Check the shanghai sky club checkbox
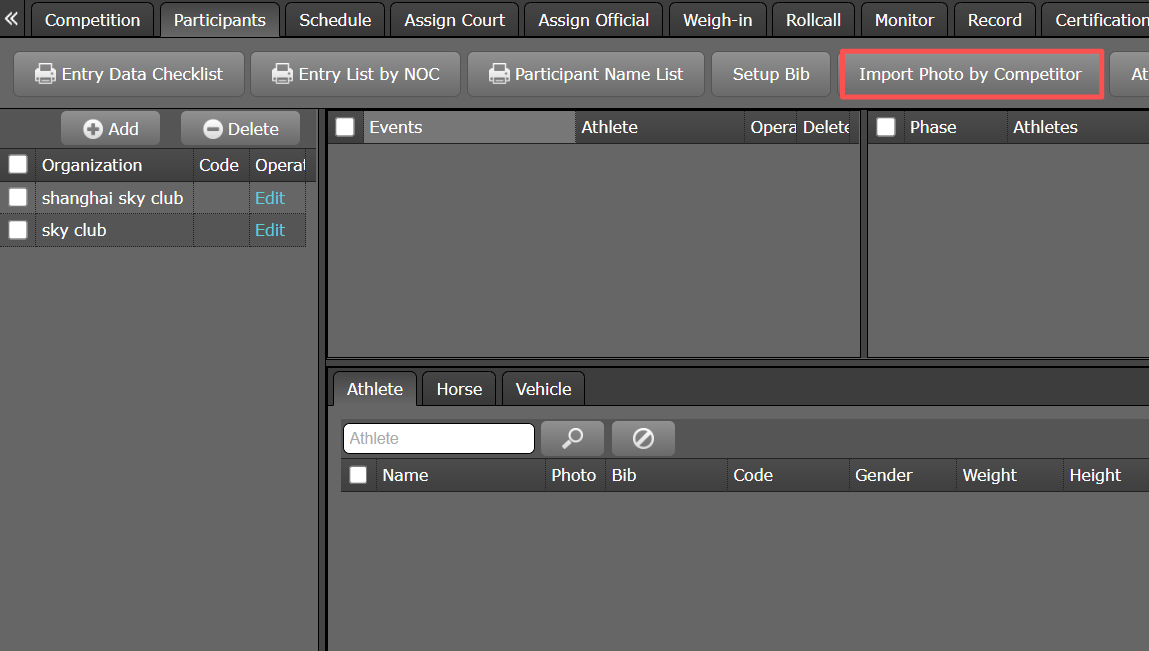This screenshot has width=1149, height=651. pyautogui.click(x=18, y=198)
